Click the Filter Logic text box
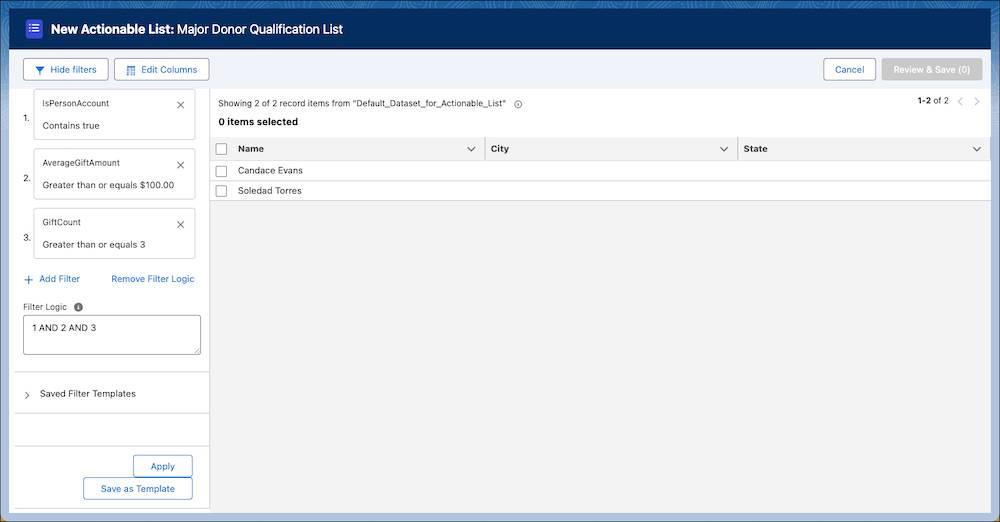 112,335
